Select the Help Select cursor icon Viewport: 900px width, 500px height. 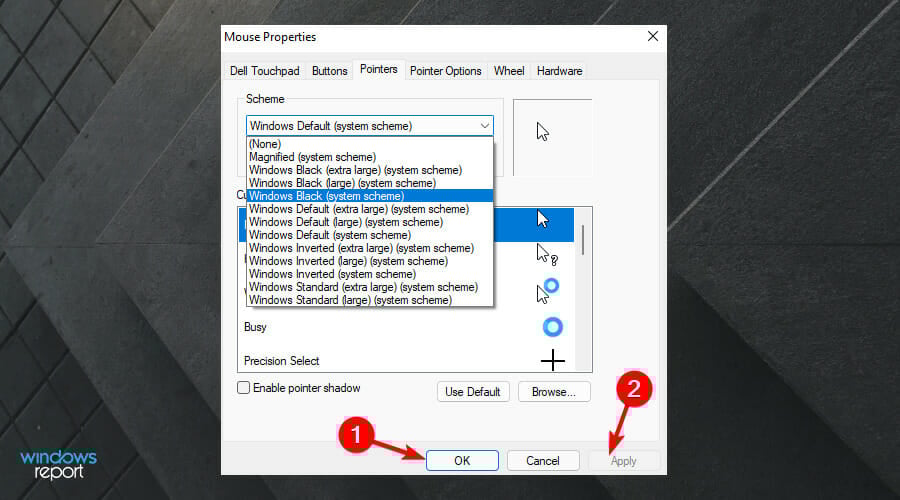tap(546, 254)
